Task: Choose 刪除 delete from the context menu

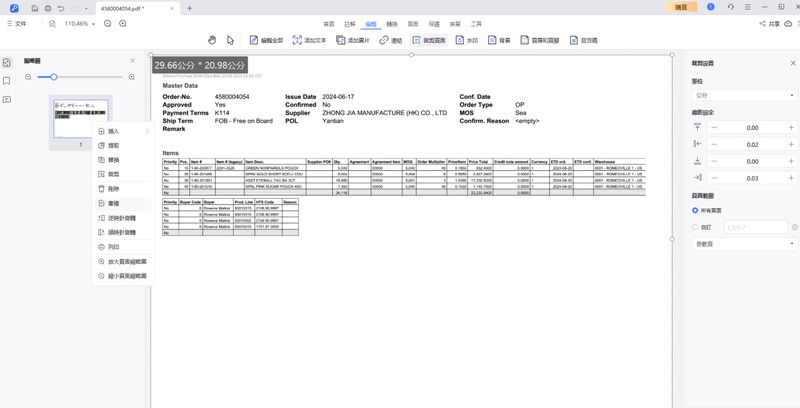Action: click(x=114, y=189)
